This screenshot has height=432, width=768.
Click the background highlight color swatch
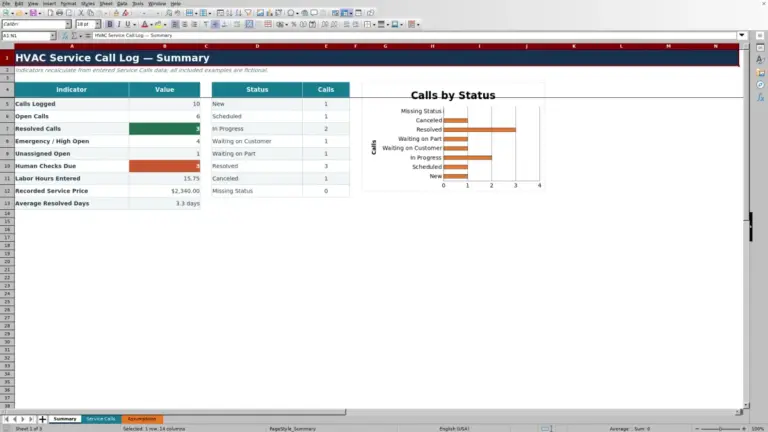coord(158,24)
